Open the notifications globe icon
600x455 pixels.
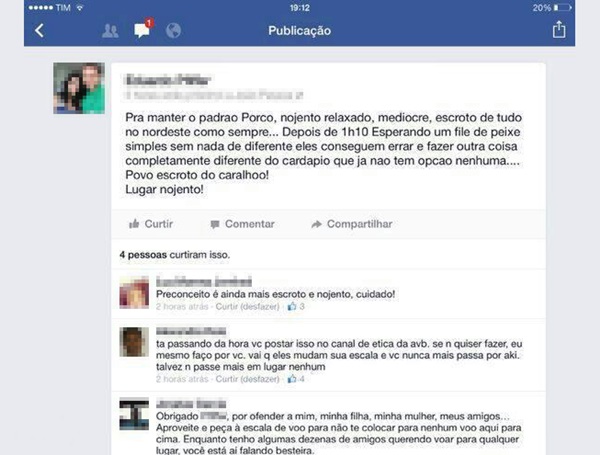(173, 31)
